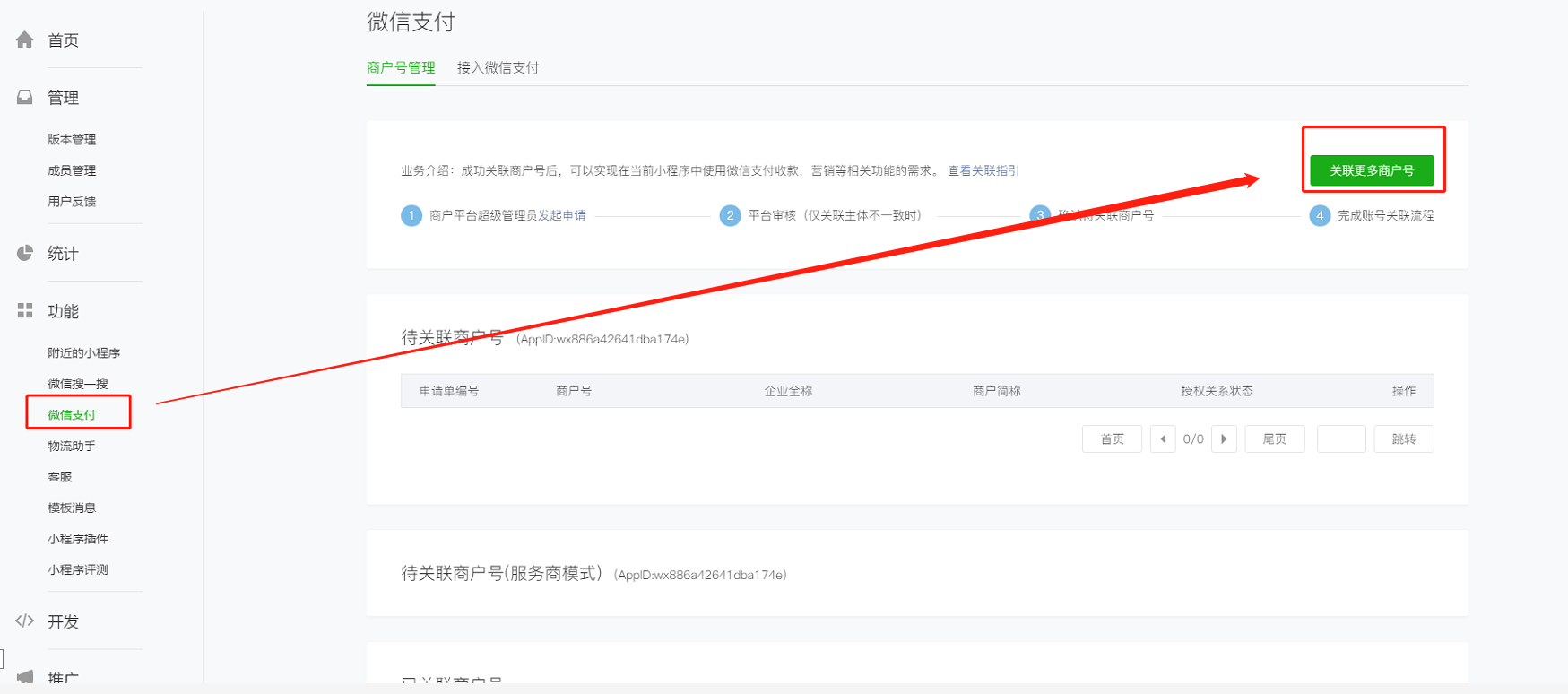Click the green 关联更多商户号 button
Image resolution: width=1568 pixels, height=694 pixels.
click(1372, 170)
